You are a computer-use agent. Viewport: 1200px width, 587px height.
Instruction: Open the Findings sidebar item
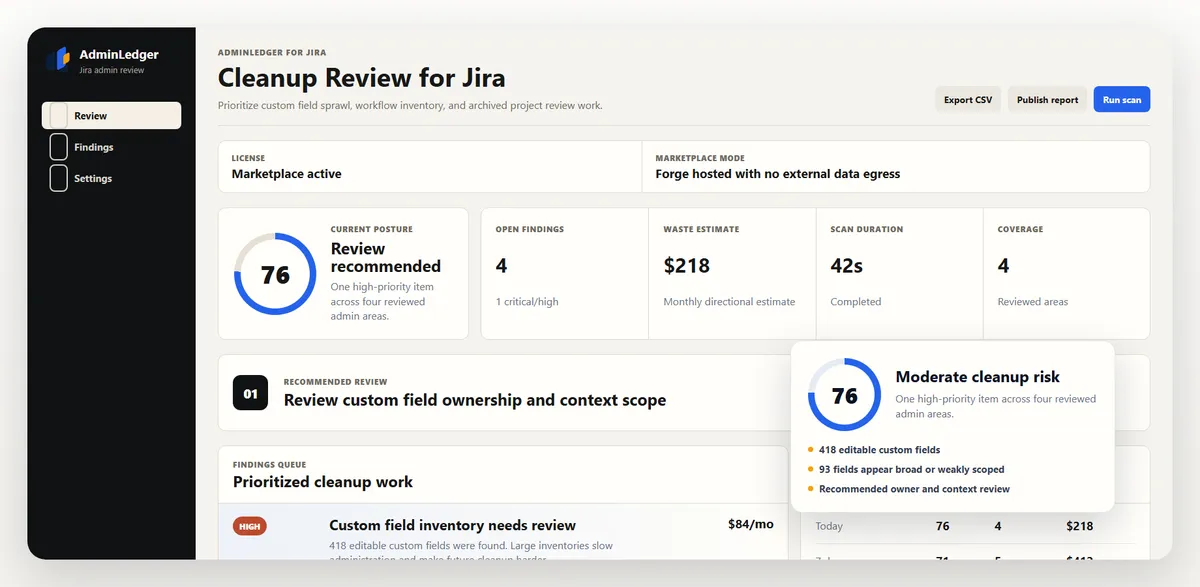coord(111,147)
